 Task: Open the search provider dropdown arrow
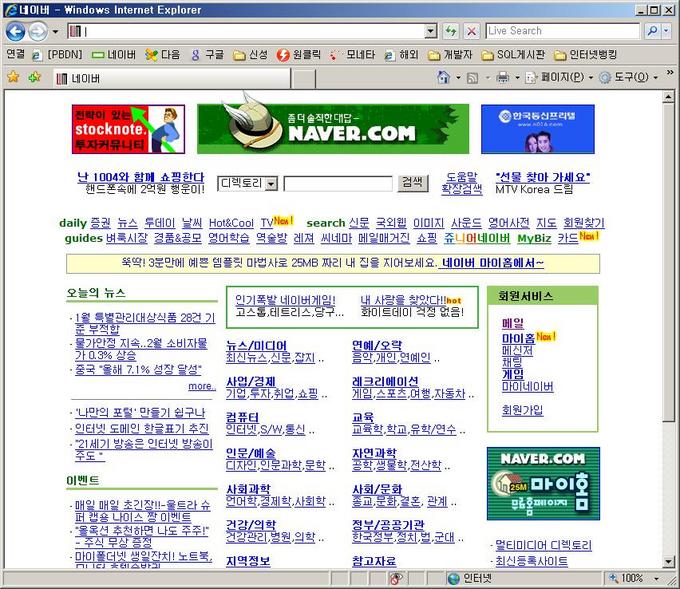click(x=667, y=31)
